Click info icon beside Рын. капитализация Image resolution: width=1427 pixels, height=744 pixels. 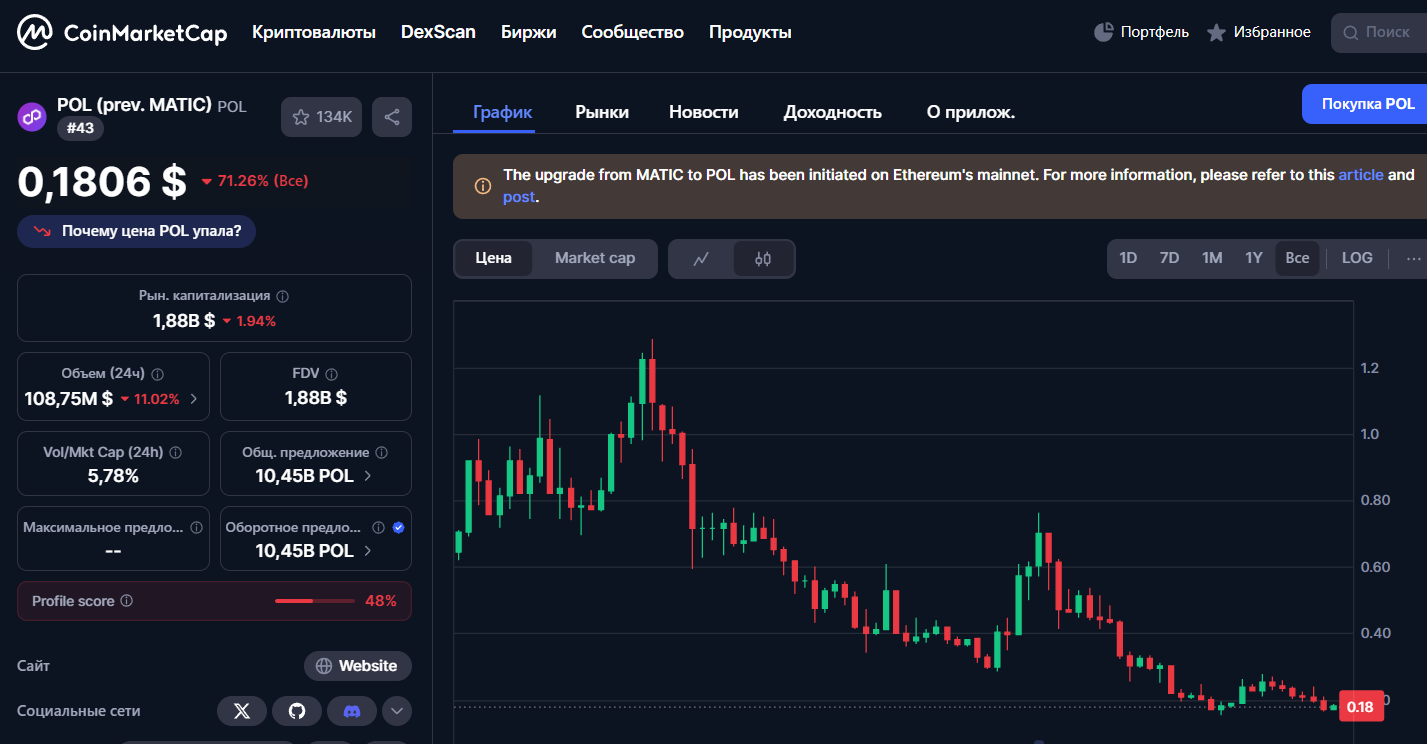(282, 296)
